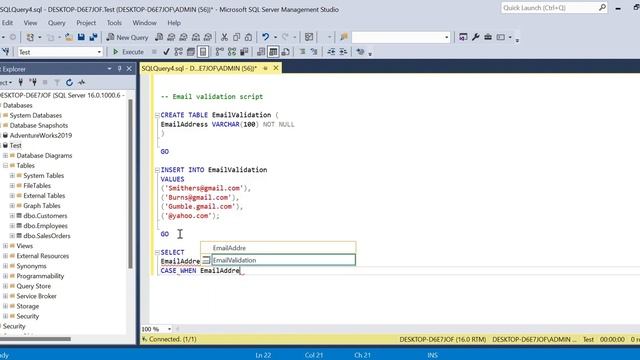Viewport: 640px width, 360px height.
Task: Open the Test database dropdown
Action: (99, 52)
